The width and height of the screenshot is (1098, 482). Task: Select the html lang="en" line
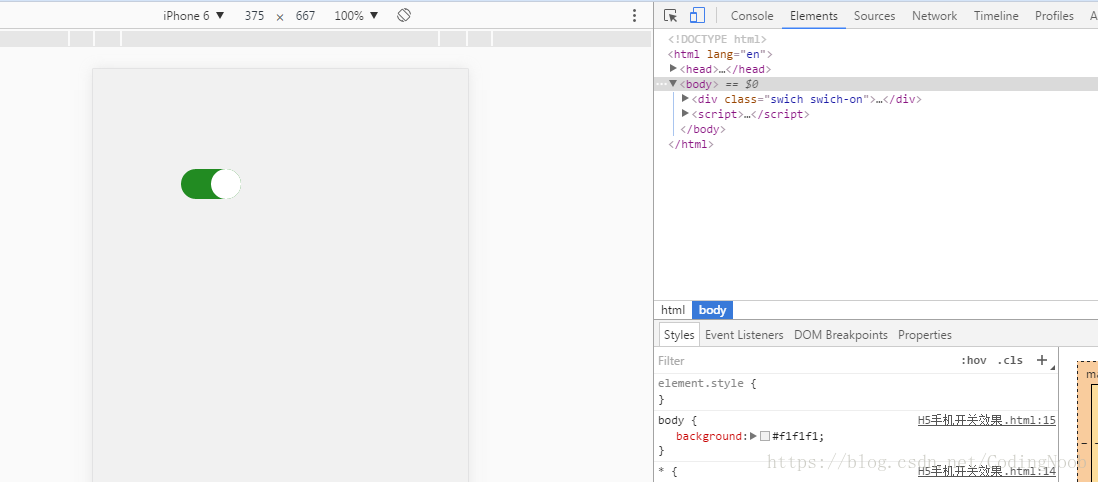(720, 54)
